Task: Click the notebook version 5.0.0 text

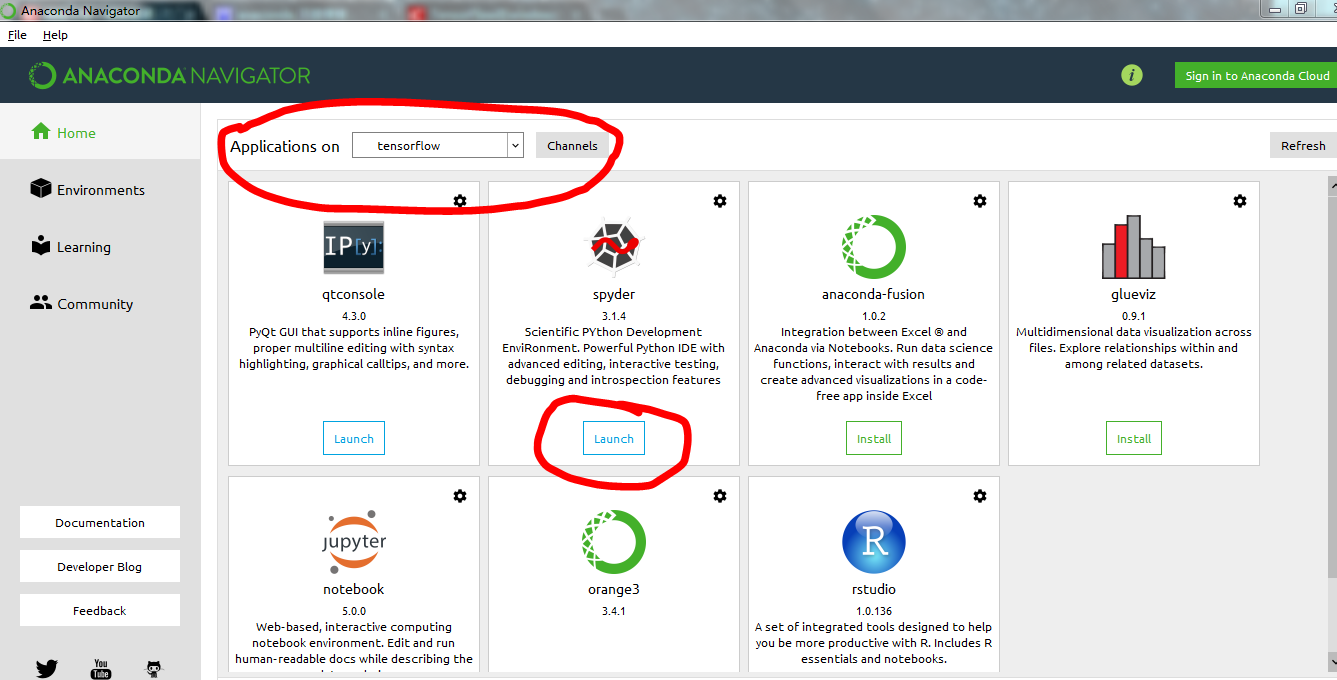Action: click(x=354, y=610)
